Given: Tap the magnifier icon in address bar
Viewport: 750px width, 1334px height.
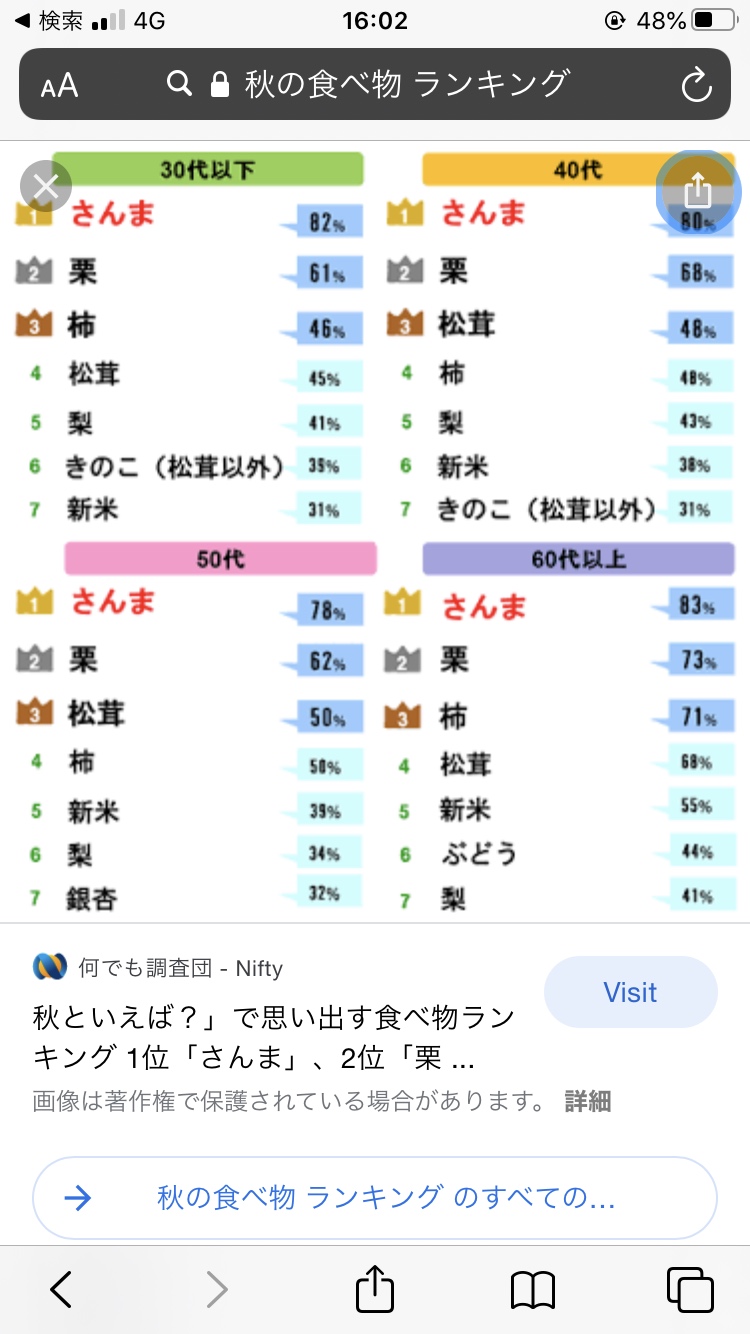Looking at the screenshot, I should (180, 84).
